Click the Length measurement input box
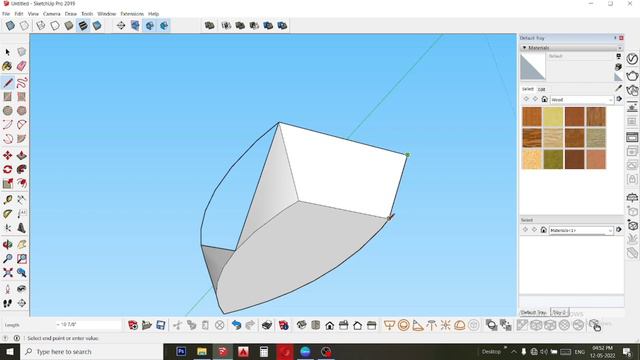640x360 pixels. click(x=88, y=325)
